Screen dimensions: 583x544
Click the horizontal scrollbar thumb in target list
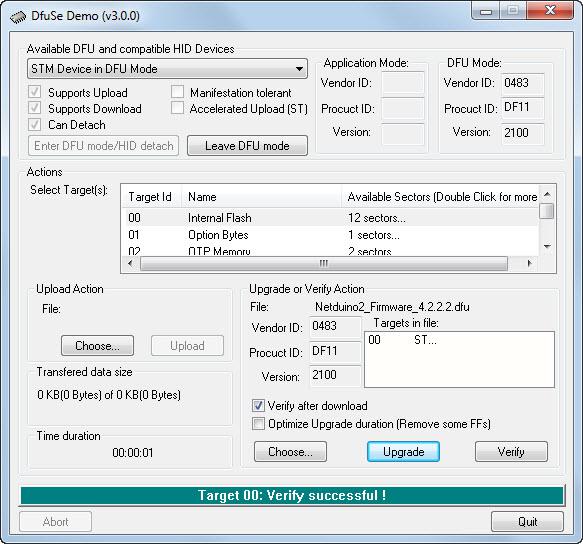[x=324, y=264]
